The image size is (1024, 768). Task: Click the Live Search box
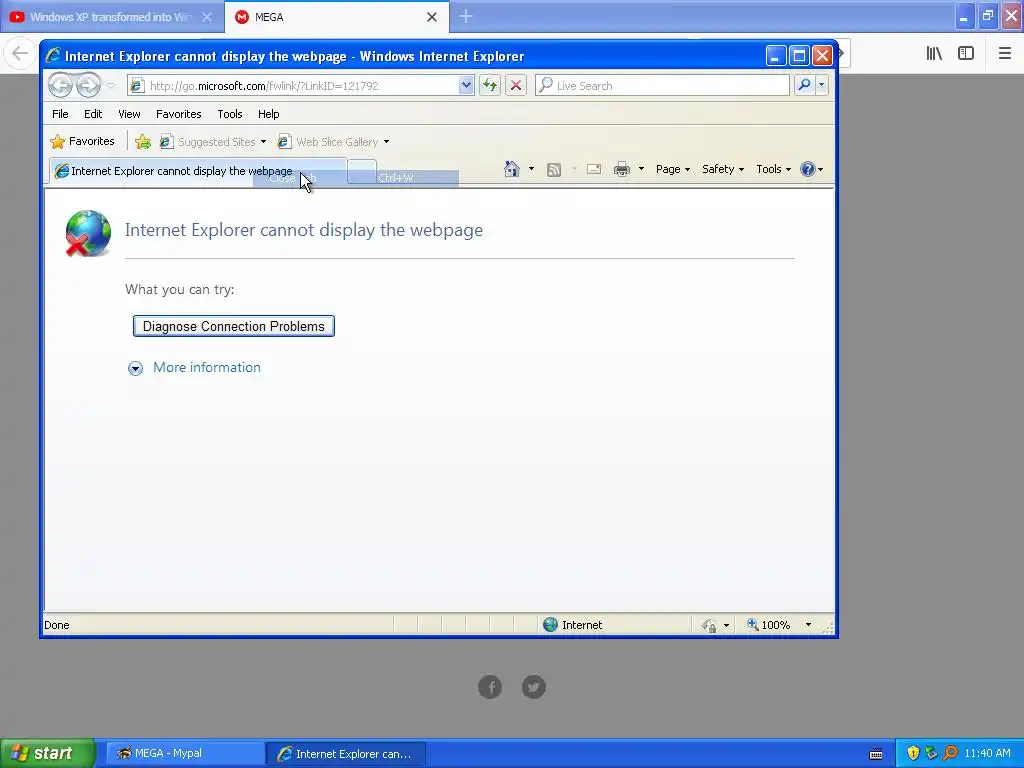click(662, 86)
